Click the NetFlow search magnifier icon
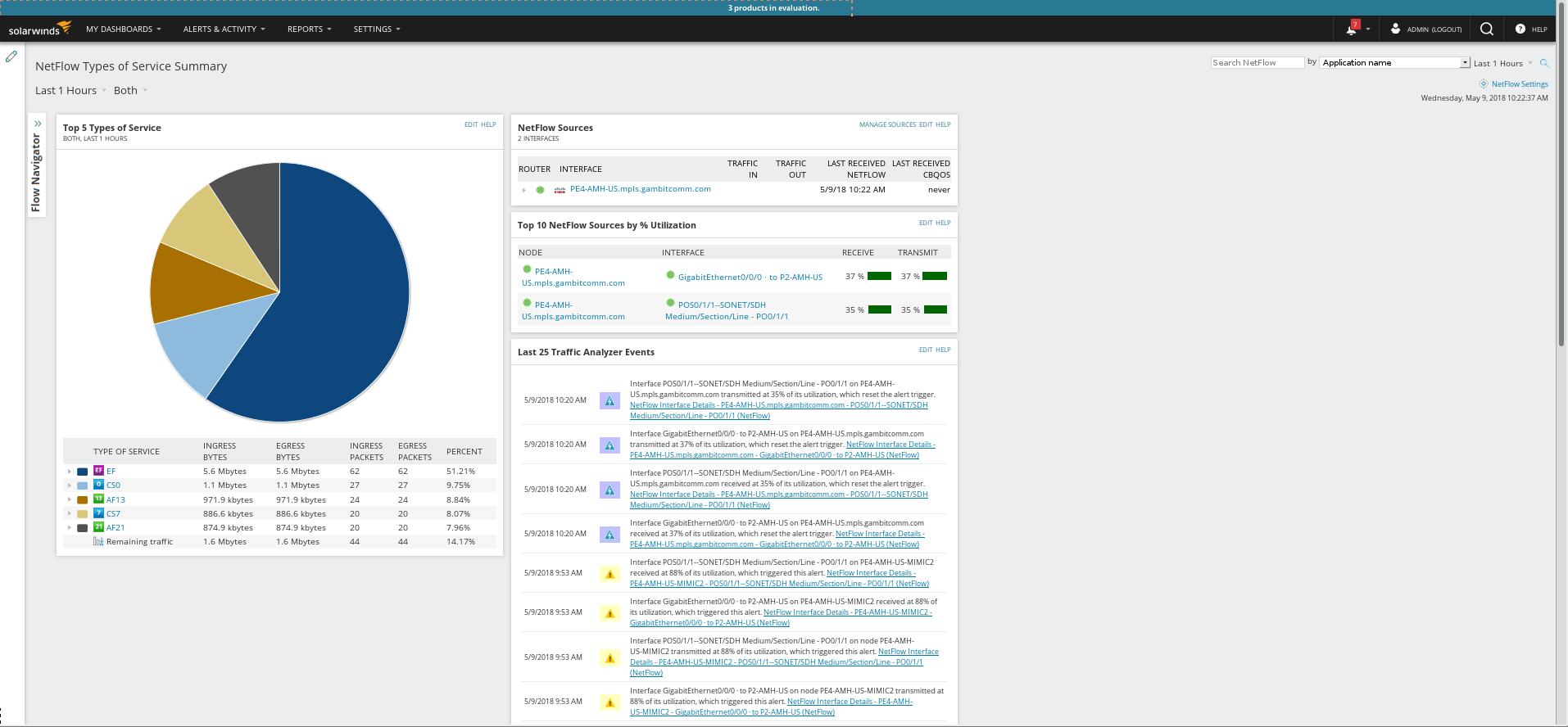This screenshot has width=1568, height=727. click(x=1544, y=63)
